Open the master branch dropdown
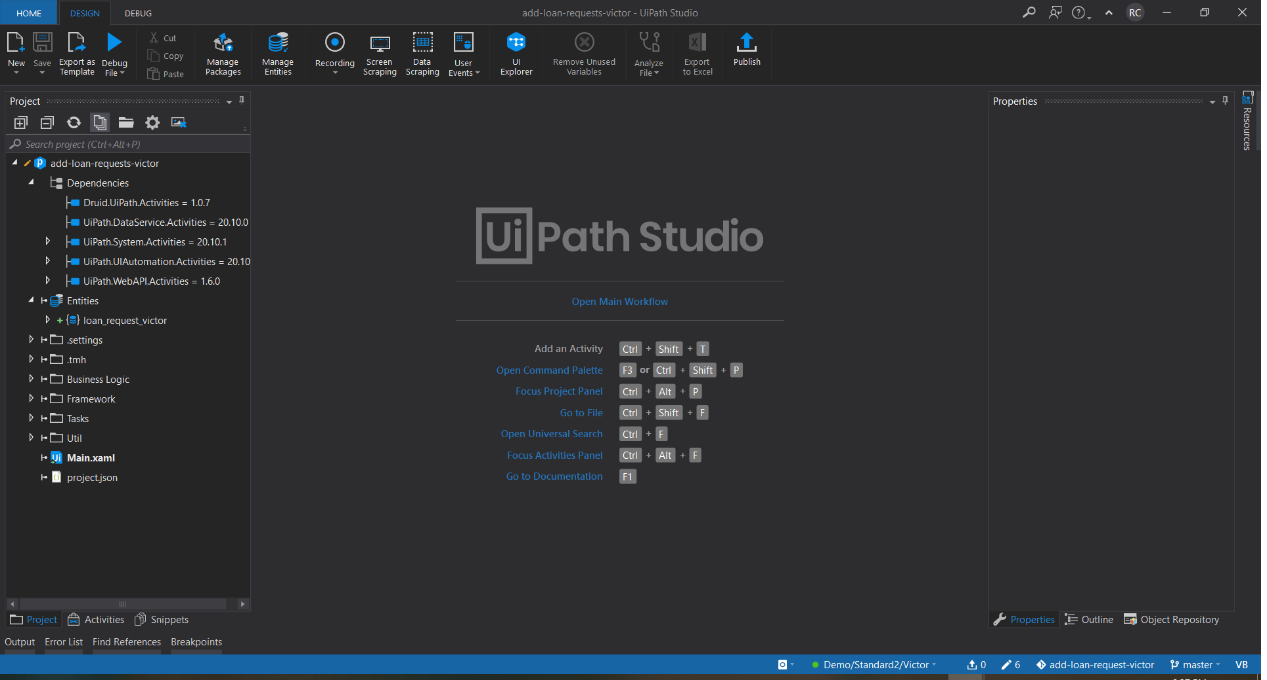Viewport: 1267px width, 680px height. (x=1195, y=664)
